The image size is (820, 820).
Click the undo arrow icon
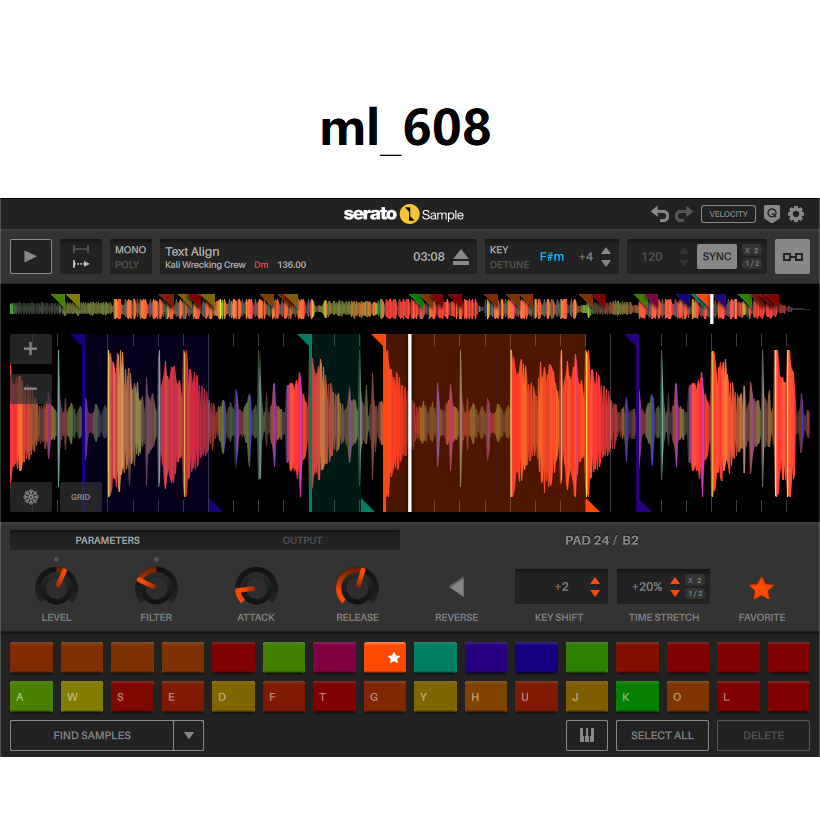(661, 214)
